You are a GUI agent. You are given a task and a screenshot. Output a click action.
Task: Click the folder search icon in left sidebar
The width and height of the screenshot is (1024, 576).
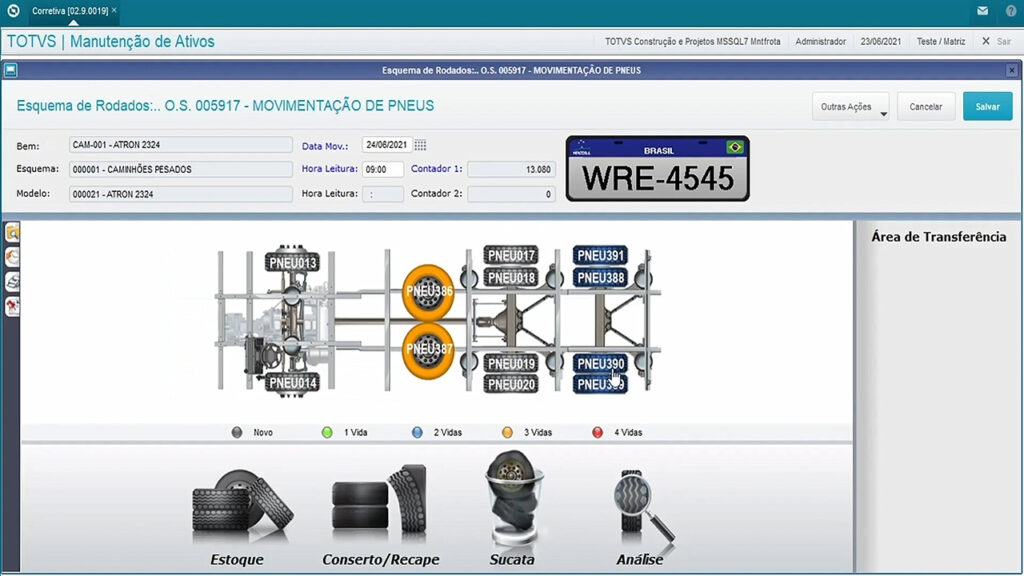pyautogui.click(x=12, y=232)
